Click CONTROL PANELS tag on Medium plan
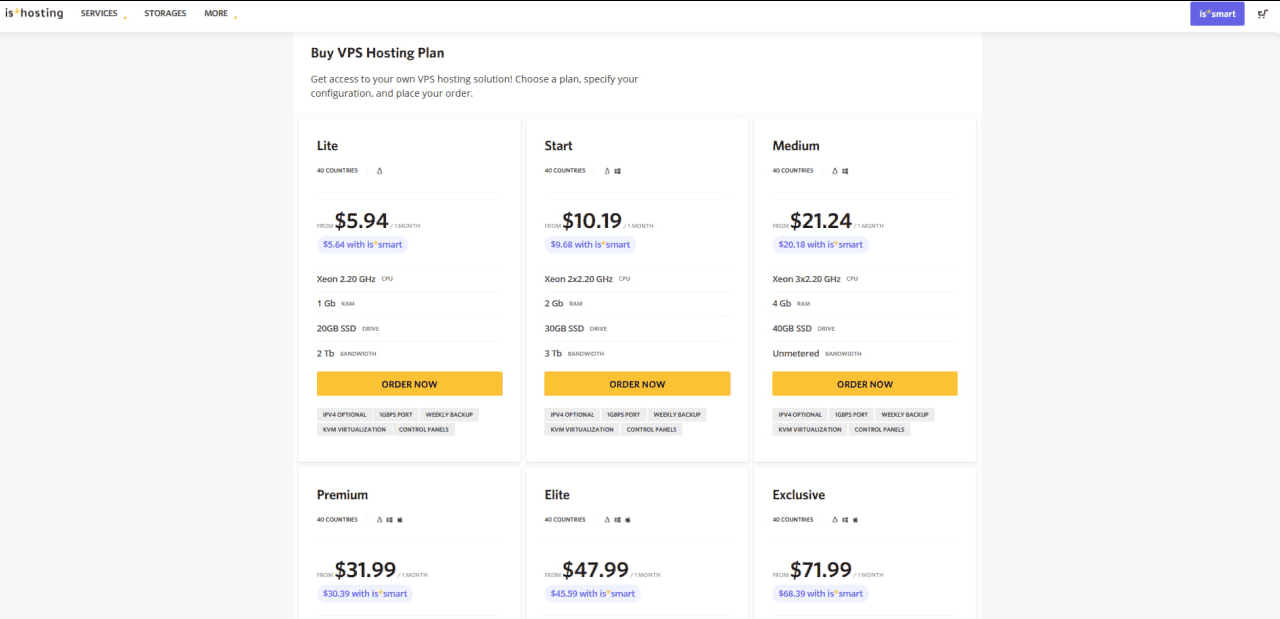The width and height of the screenshot is (1280, 619). coord(880,429)
